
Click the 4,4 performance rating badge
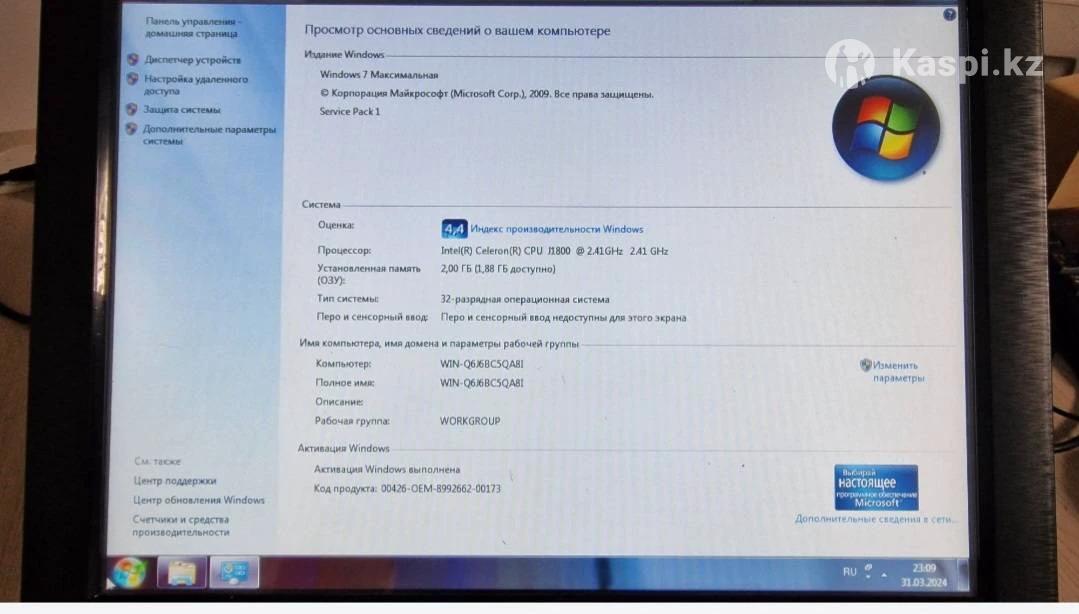tap(454, 229)
